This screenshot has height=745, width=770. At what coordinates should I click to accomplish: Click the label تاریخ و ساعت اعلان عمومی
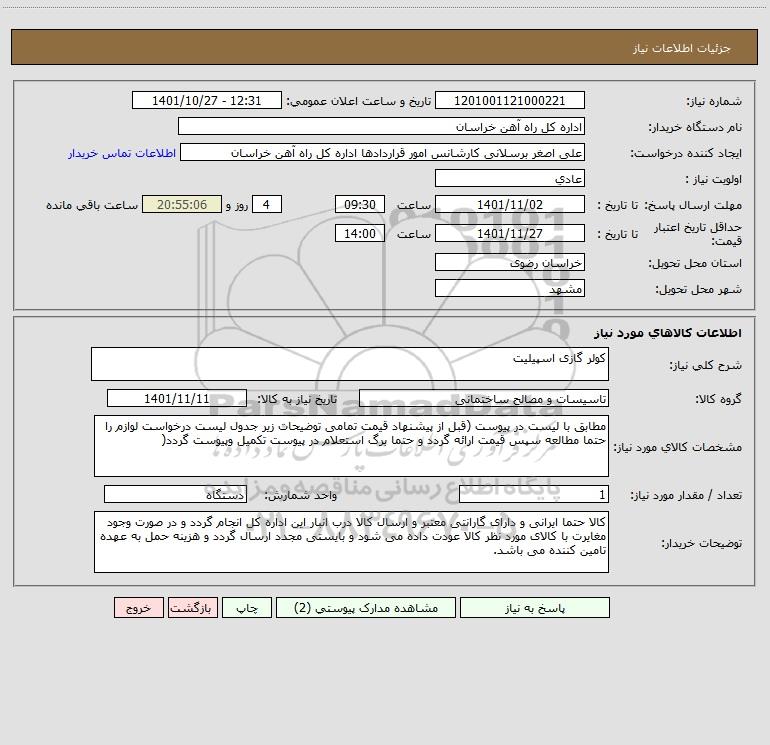click(x=359, y=101)
